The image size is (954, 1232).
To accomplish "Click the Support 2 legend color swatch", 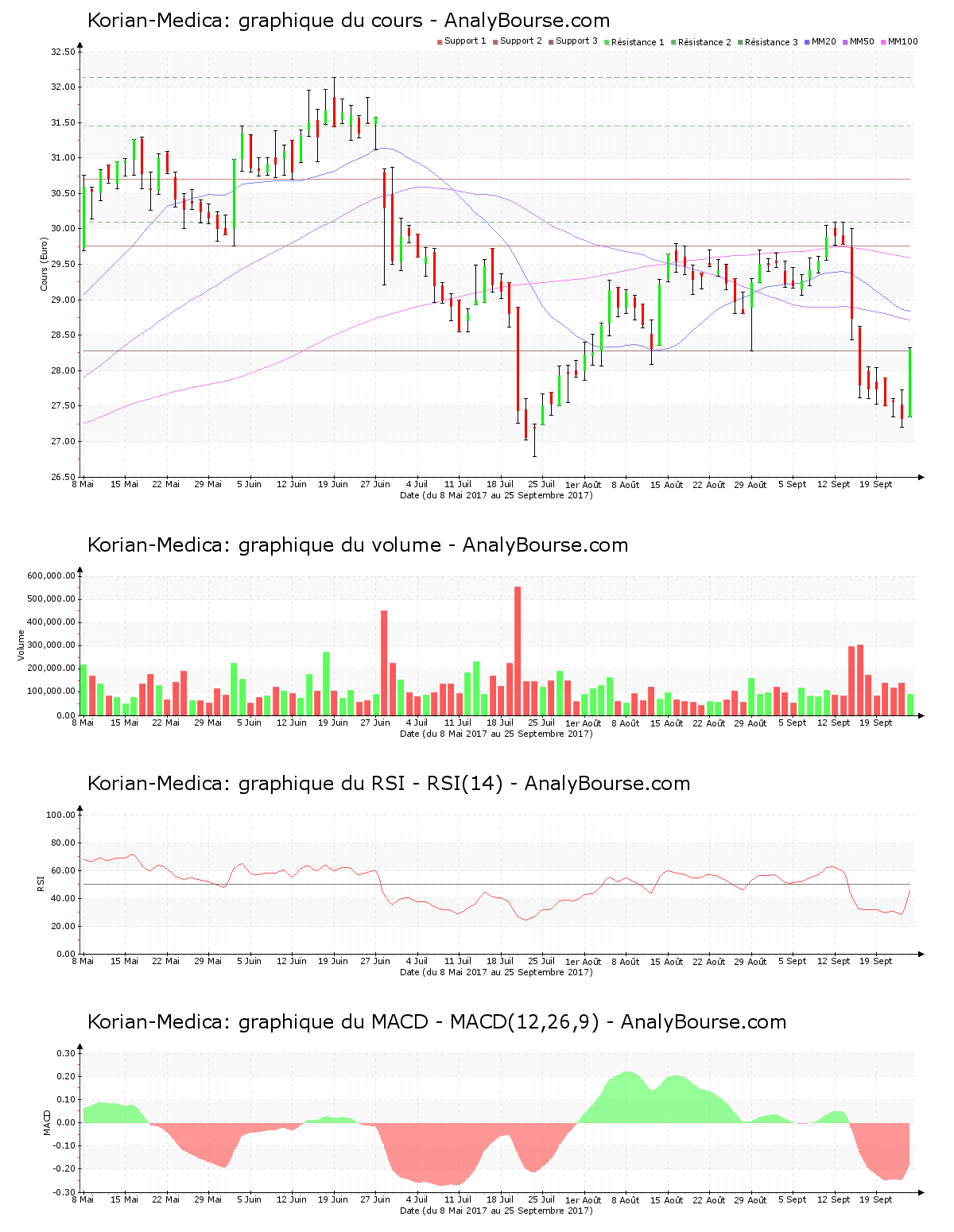I will click(495, 41).
